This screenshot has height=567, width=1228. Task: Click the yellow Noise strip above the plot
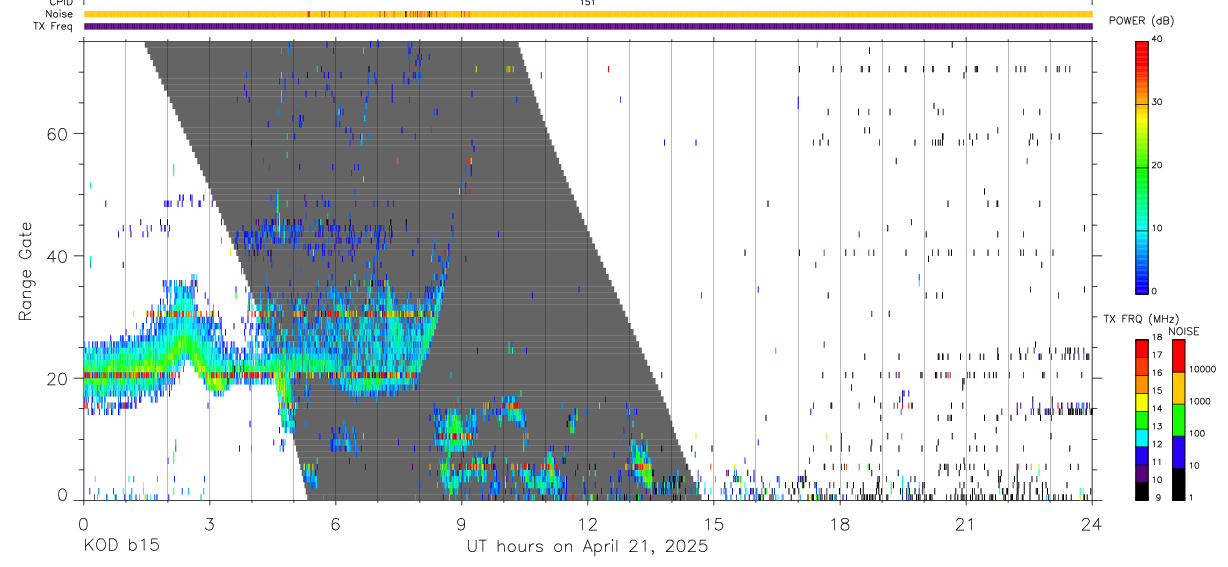[x=588, y=14]
